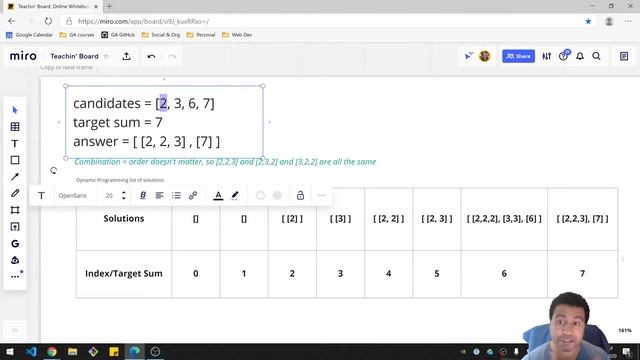Image resolution: width=640 pixels, height=360 pixels.
Task: Open text alignment options
Action: pyautogui.click(x=160, y=196)
